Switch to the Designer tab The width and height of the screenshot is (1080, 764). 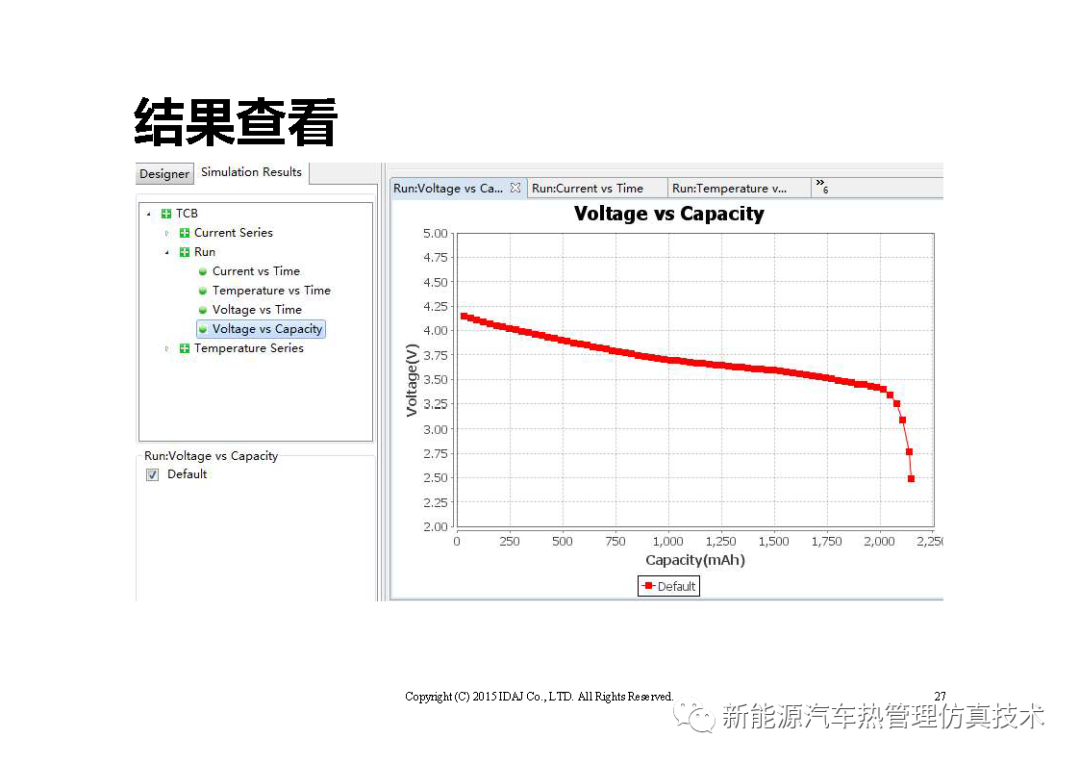[164, 174]
